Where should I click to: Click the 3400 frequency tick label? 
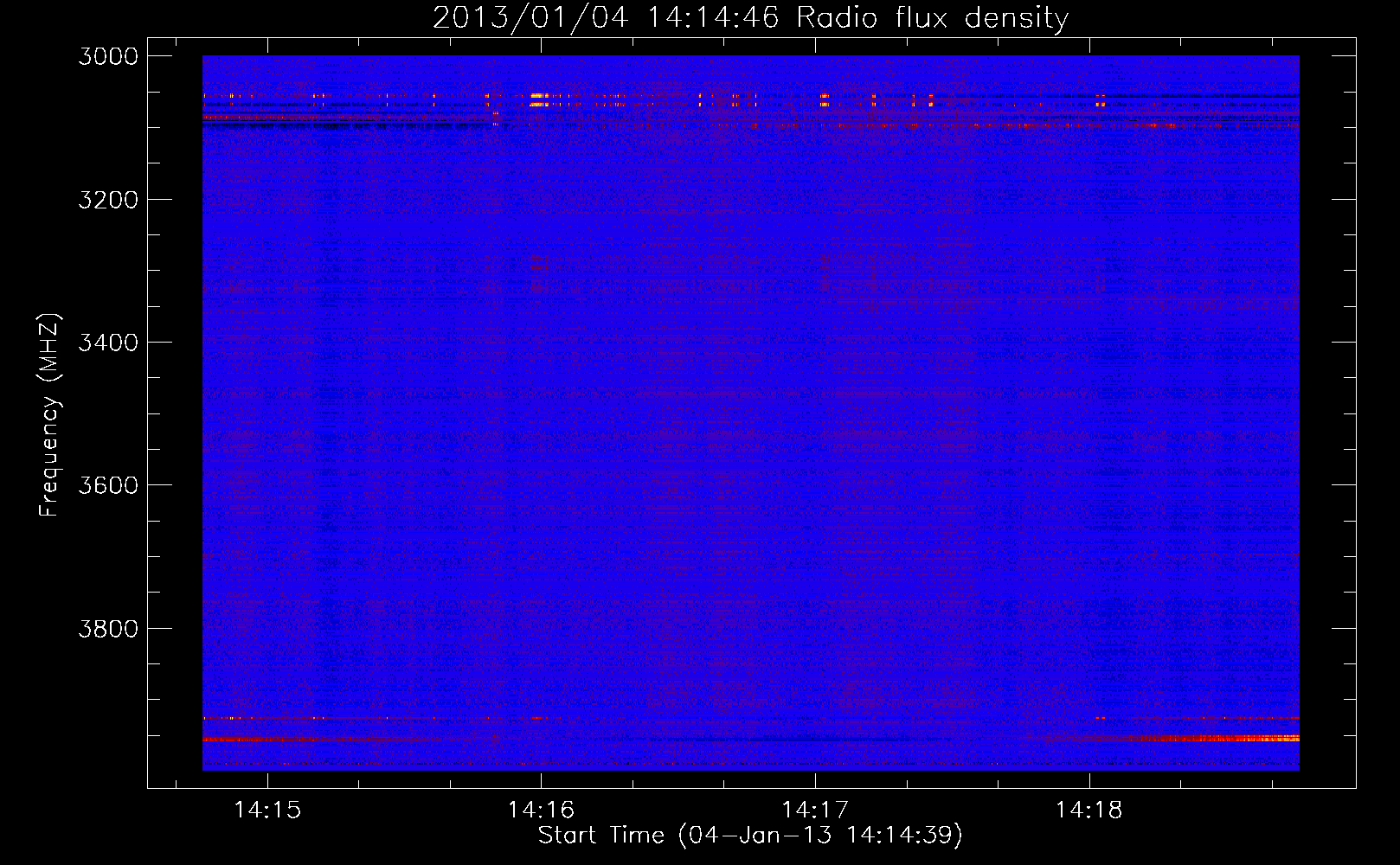(108, 343)
